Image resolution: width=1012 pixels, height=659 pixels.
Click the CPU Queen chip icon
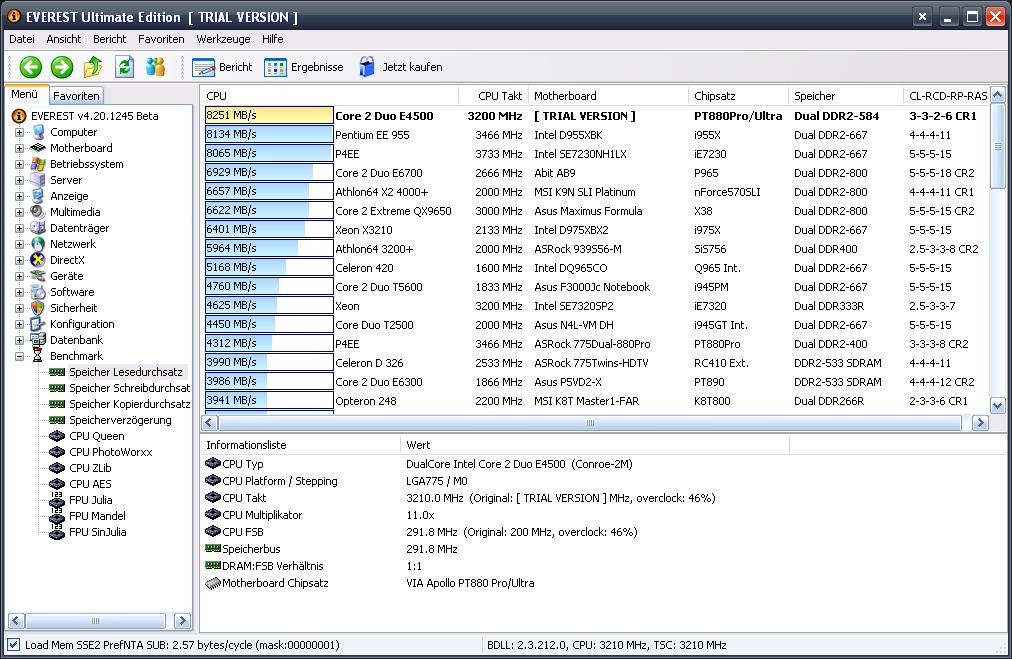coord(57,436)
